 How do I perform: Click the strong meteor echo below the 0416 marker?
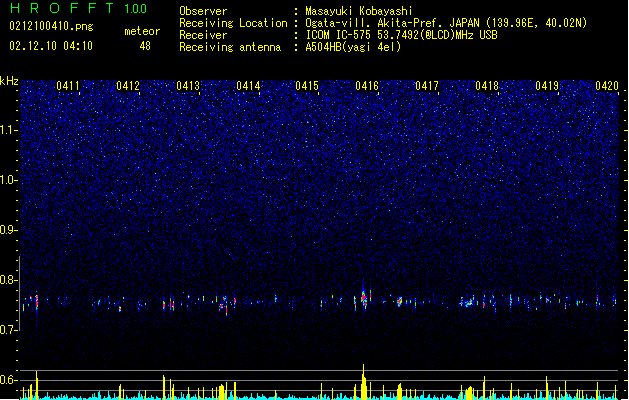[364, 298]
